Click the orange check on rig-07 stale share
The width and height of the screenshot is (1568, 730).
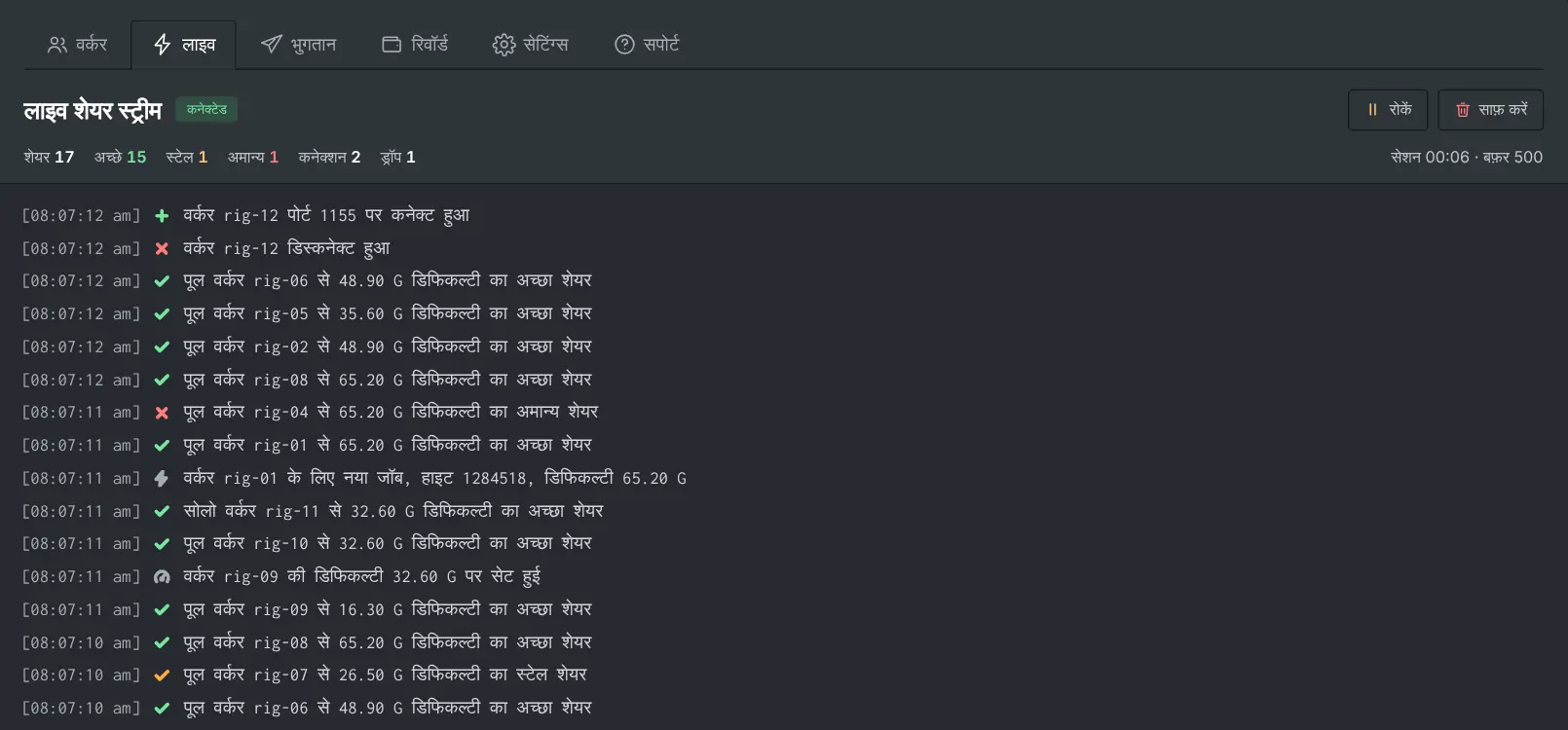(x=162, y=675)
